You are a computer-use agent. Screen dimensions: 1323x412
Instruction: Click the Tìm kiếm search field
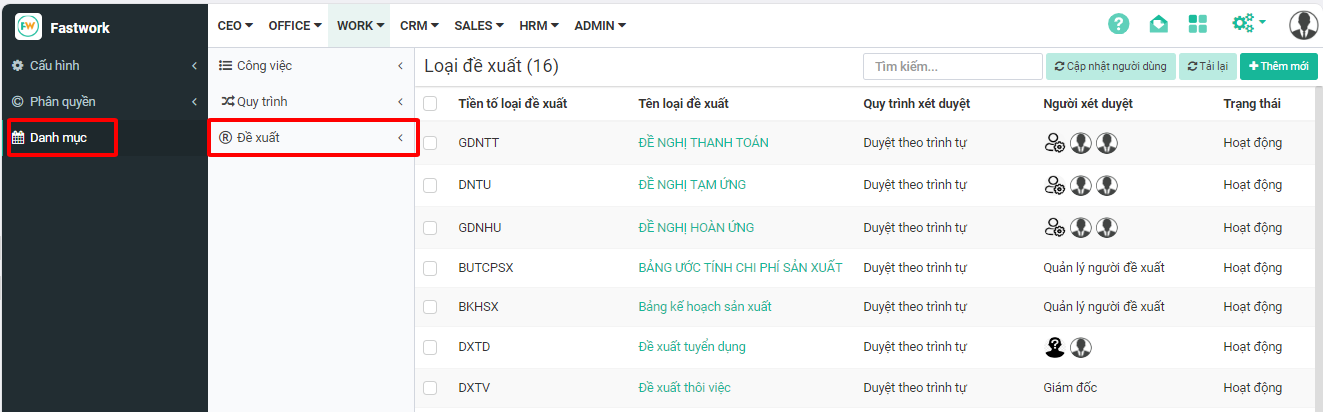coord(952,66)
